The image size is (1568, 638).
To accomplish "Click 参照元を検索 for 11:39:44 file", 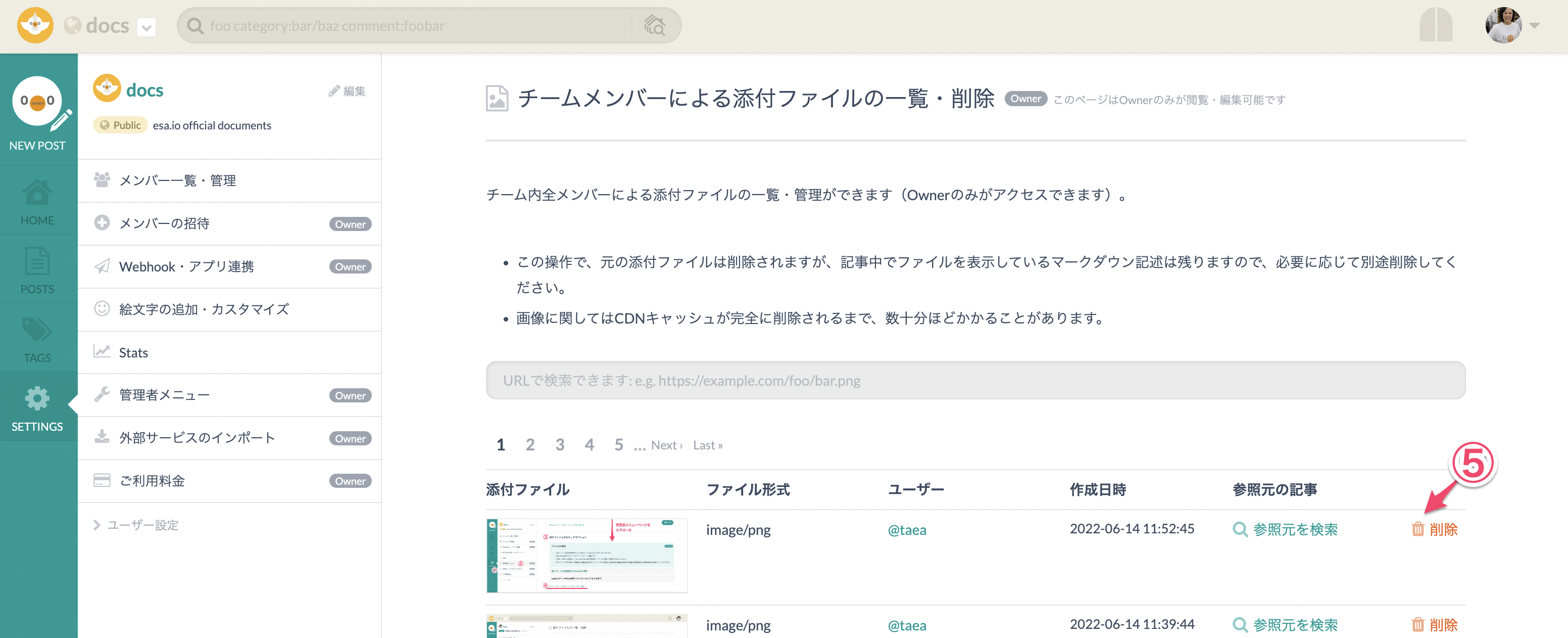I will pyautogui.click(x=1286, y=625).
